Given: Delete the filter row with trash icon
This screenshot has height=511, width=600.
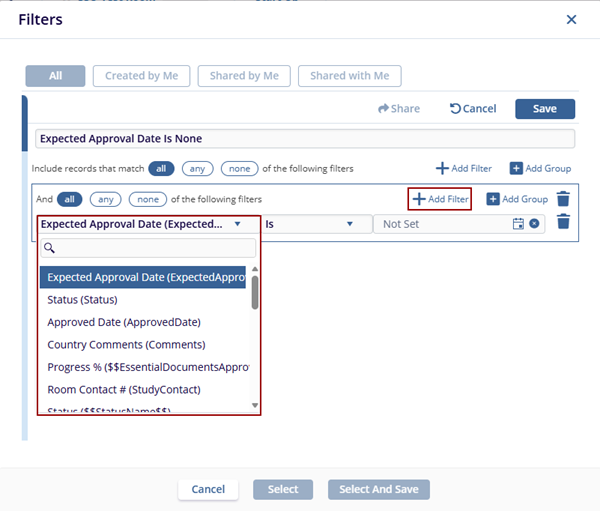Looking at the screenshot, I should coord(563,222).
